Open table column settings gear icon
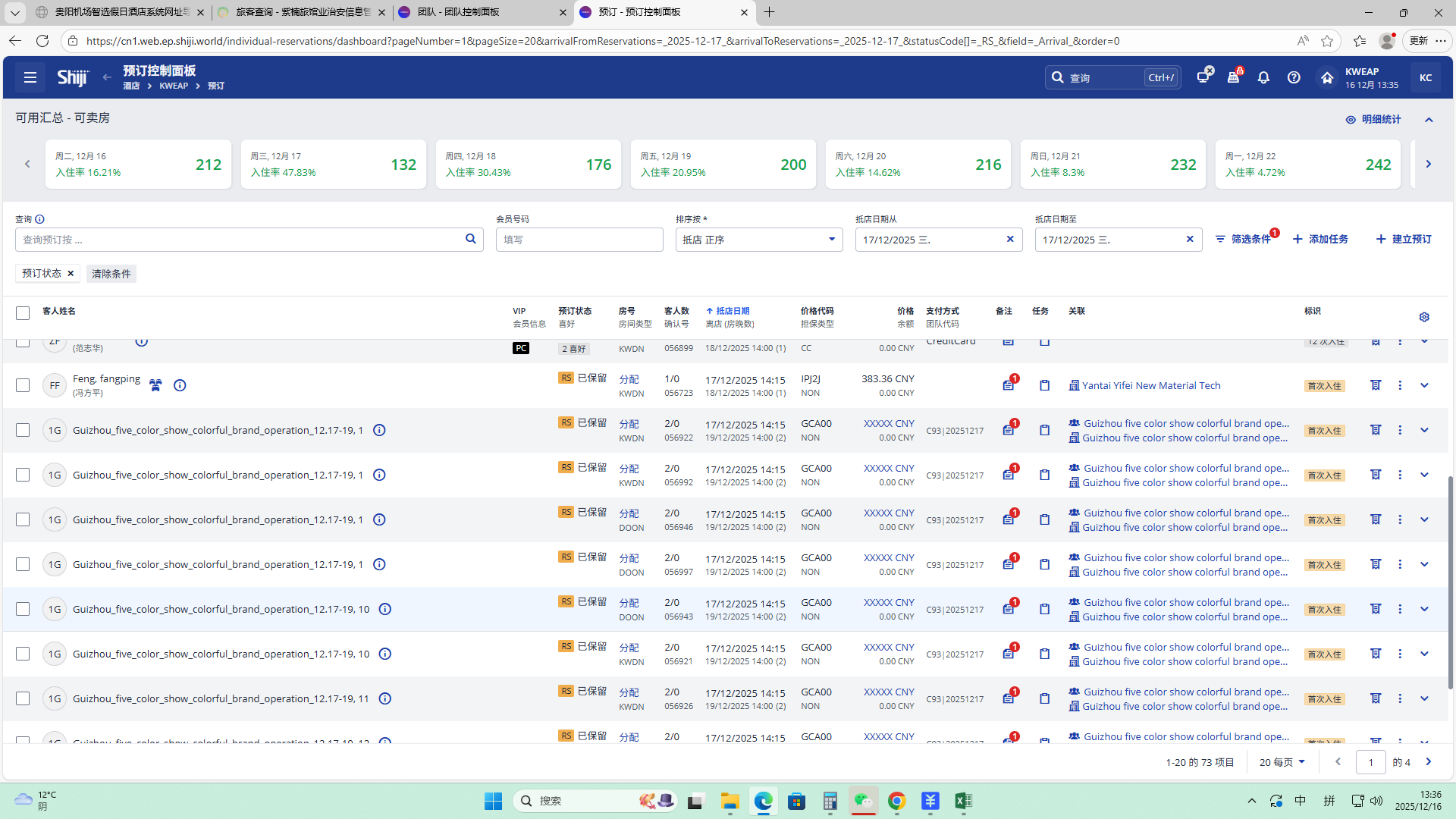The width and height of the screenshot is (1456, 819). 1423,317
